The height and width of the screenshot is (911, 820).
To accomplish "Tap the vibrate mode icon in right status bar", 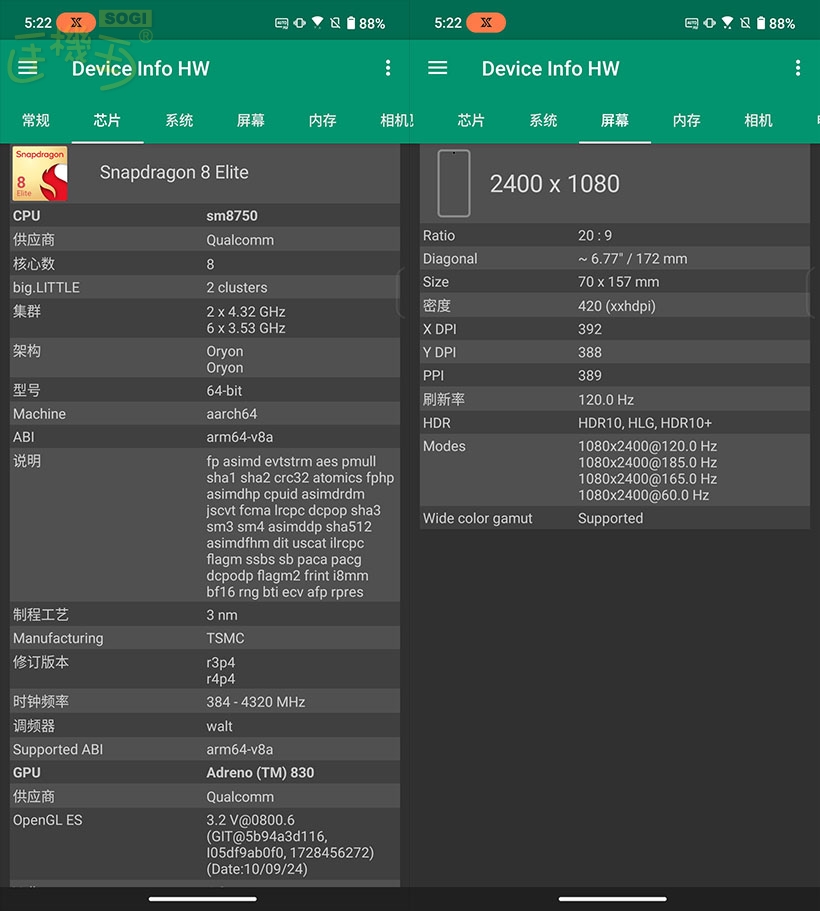I will click(x=710, y=23).
